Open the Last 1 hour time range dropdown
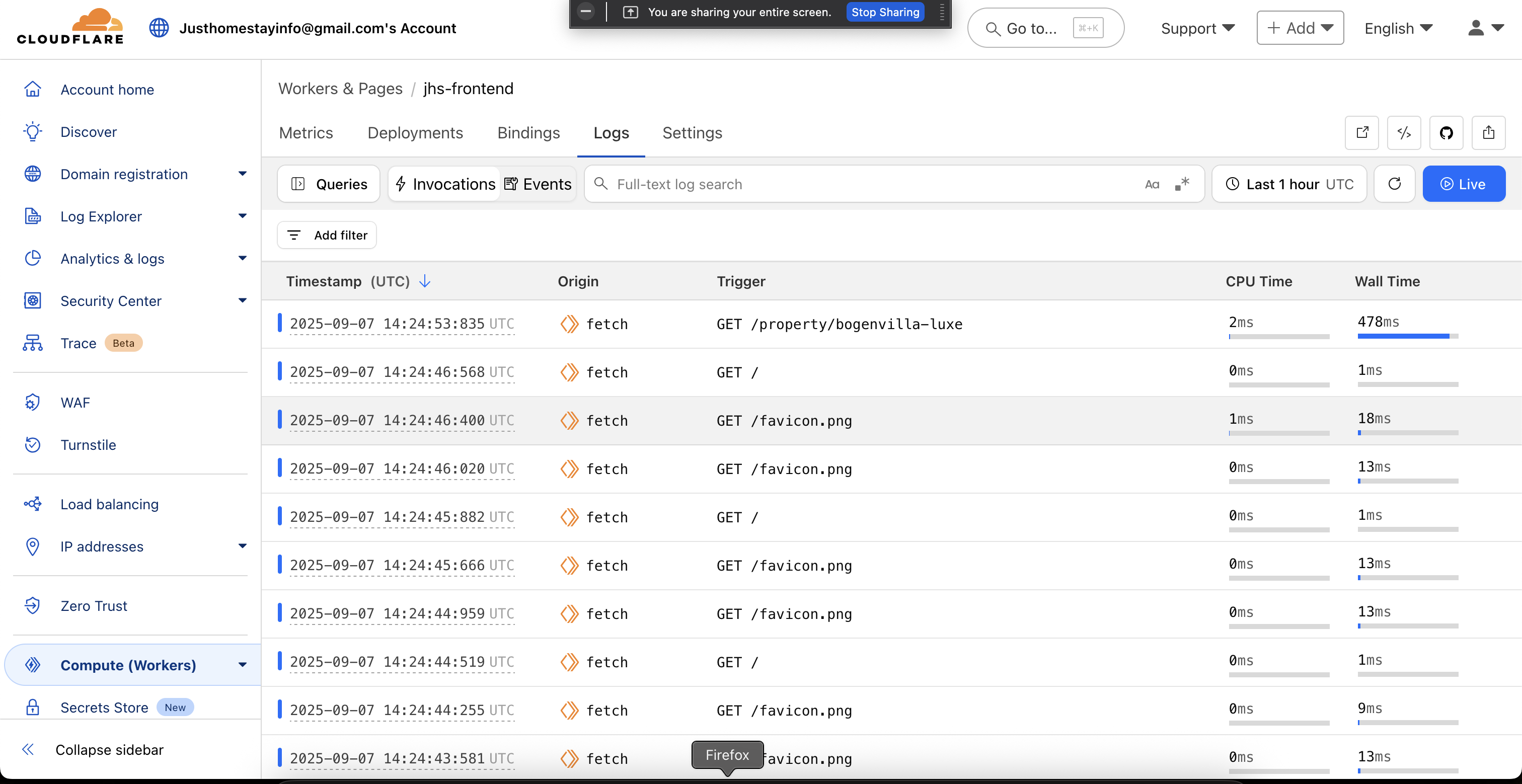Image resolution: width=1522 pixels, height=784 pixels. [1289, 184]
